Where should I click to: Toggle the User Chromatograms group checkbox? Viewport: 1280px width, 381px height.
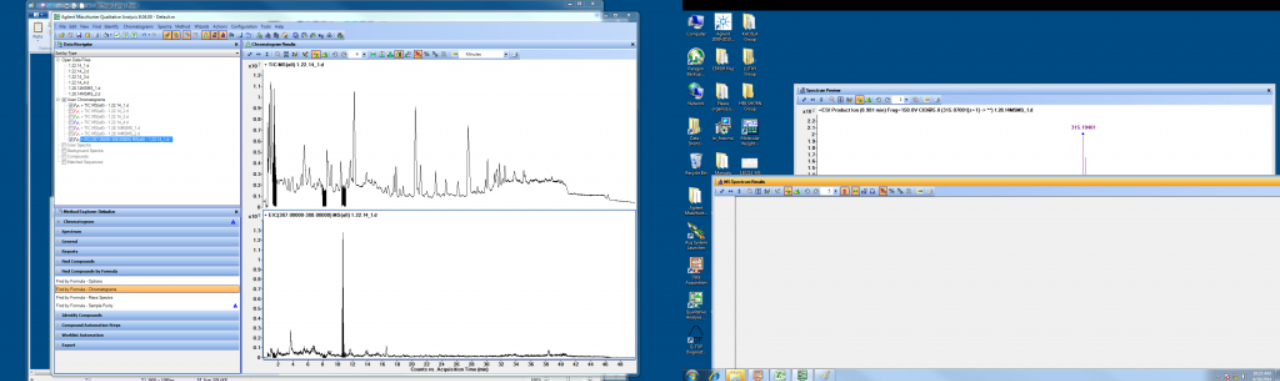[64, 100]
